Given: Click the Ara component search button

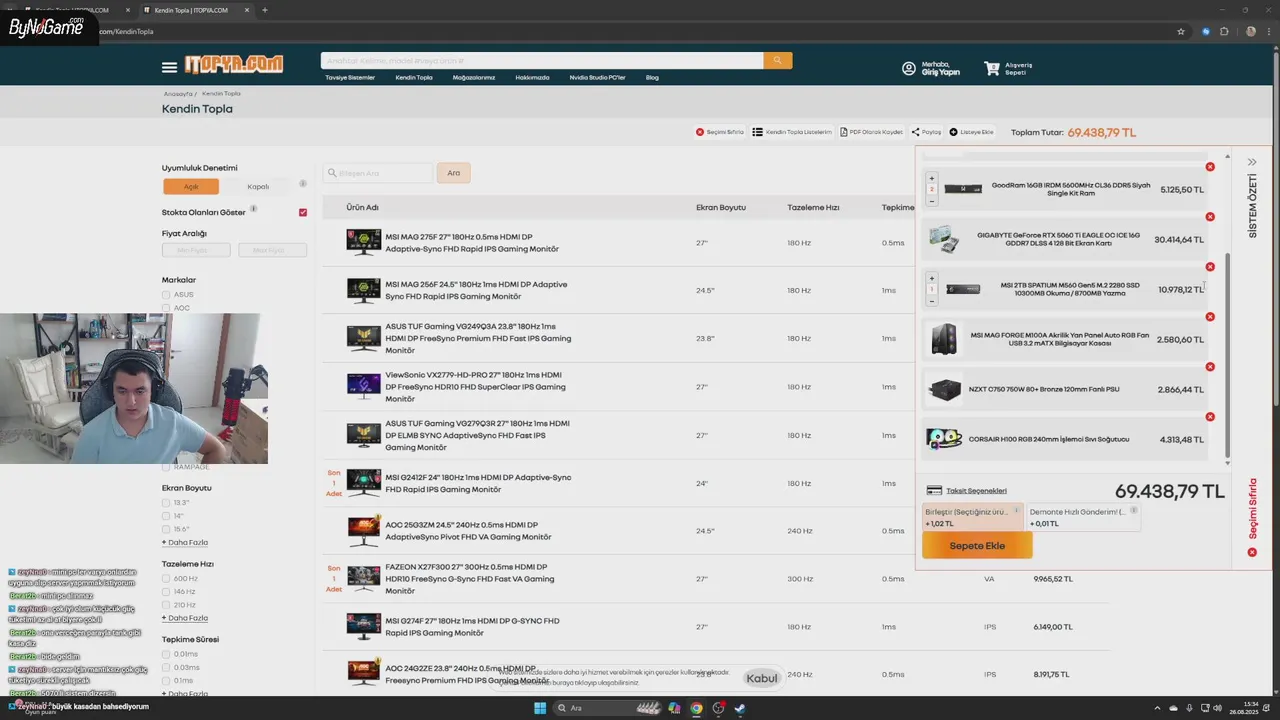Looking at the screenshot, I should point(453,173).
